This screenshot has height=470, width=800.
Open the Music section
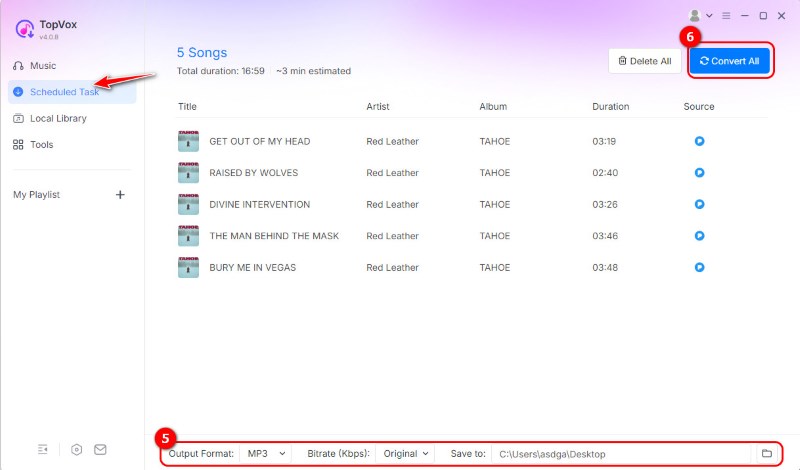click(35, 66)
